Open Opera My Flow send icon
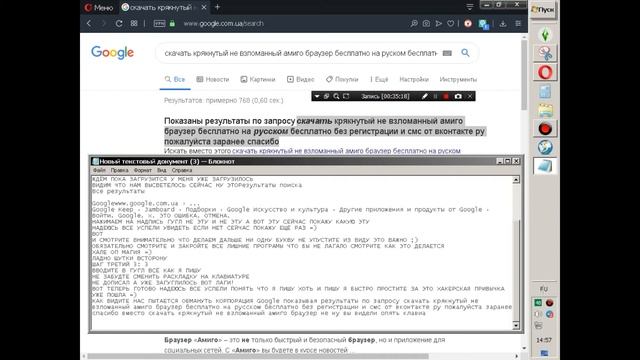Image resolution: width=640 pixels, height=360 pixels. (x=438, y=24)
